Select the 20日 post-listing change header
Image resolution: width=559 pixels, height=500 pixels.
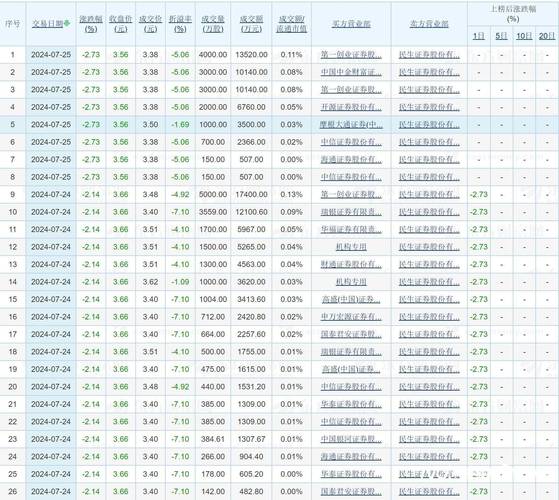547,36
